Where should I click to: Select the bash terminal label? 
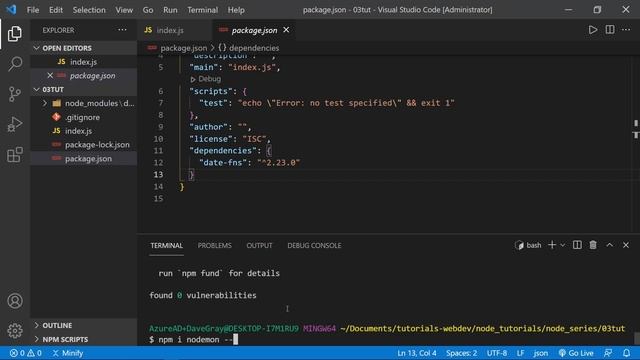coord(528,245)
